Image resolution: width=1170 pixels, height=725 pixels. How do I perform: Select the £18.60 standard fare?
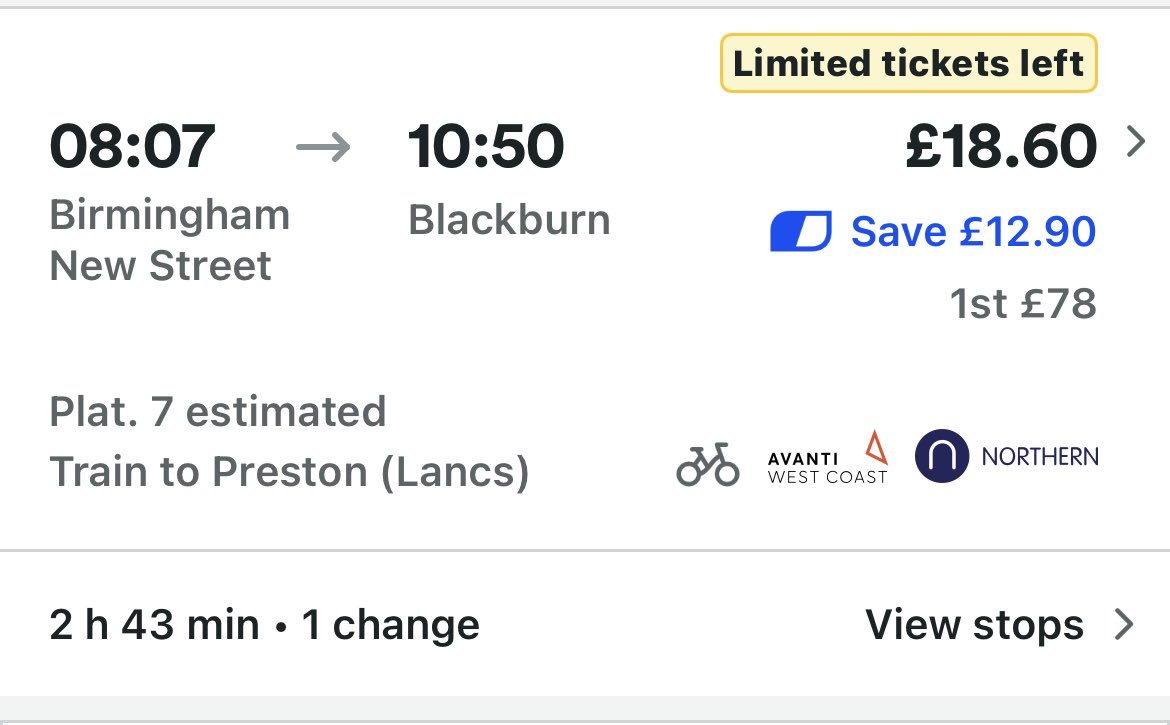[1001, 146]
